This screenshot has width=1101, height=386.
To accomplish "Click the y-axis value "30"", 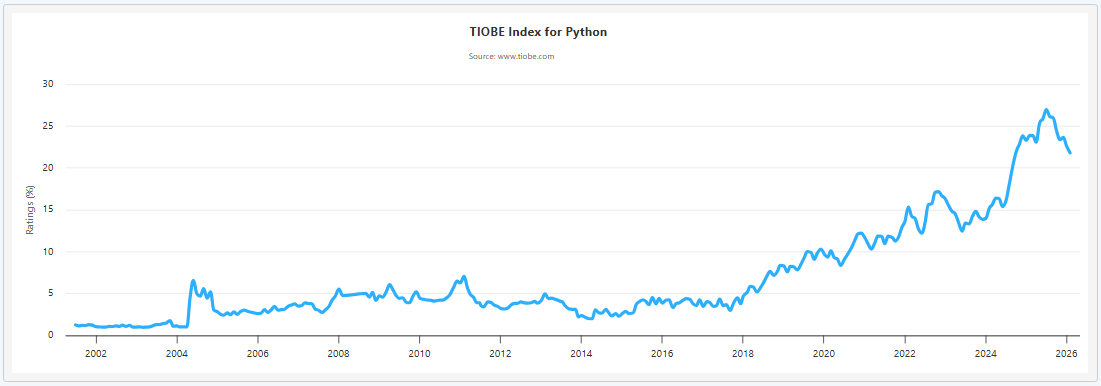I will pos(49,84).
